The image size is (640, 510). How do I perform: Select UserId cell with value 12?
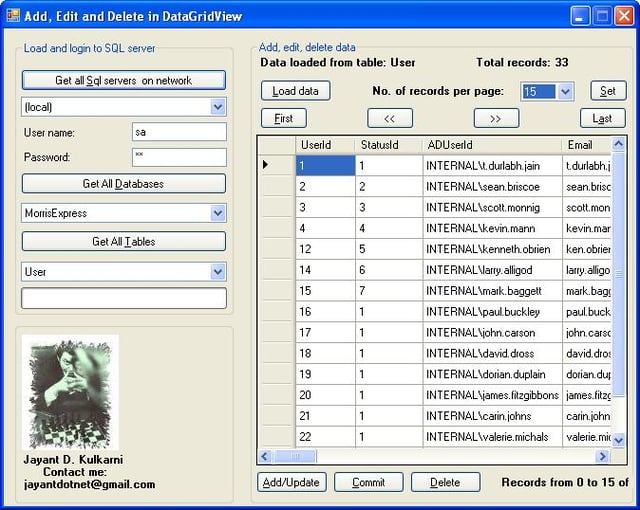point(325,249)
